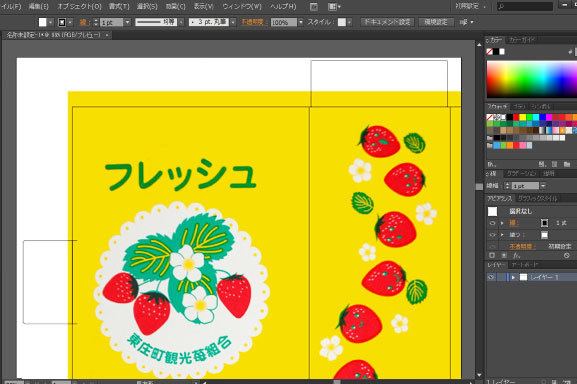Viewport: 577px width, 384px height.
Task: Switch to the 透明 panel tab
Action: pos(549,173)
